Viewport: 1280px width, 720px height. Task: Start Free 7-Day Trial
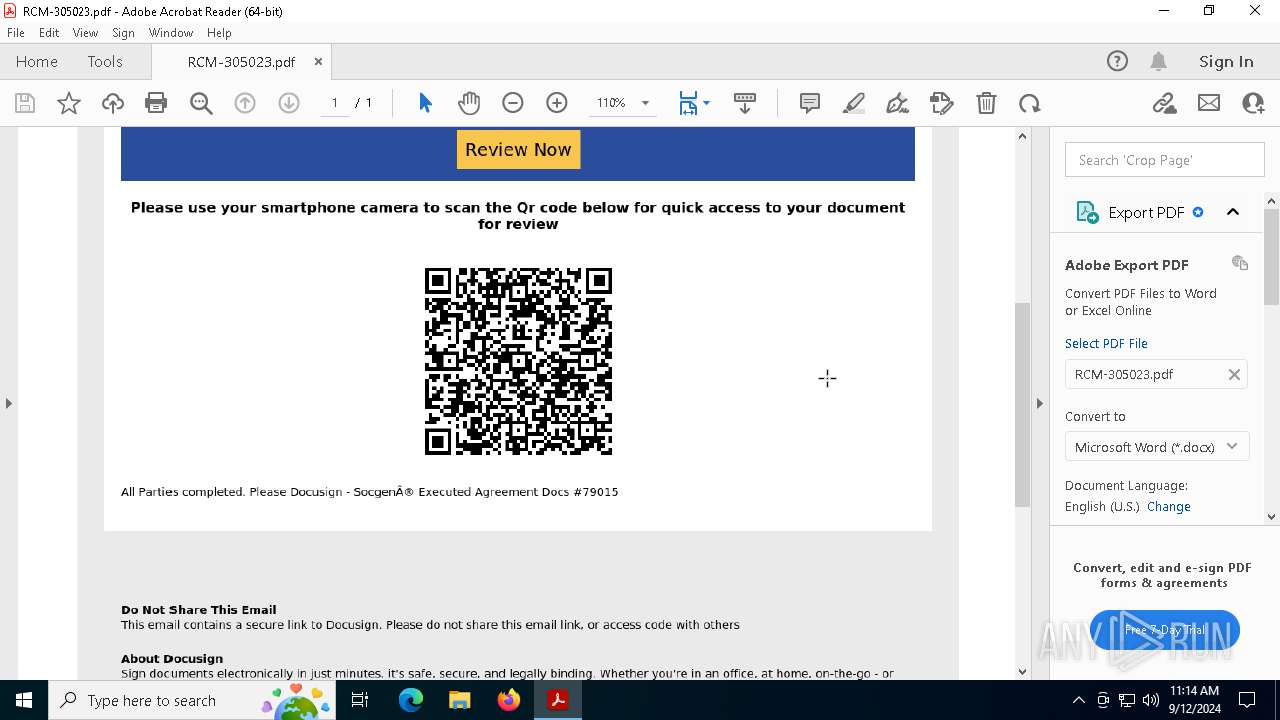1165,630
